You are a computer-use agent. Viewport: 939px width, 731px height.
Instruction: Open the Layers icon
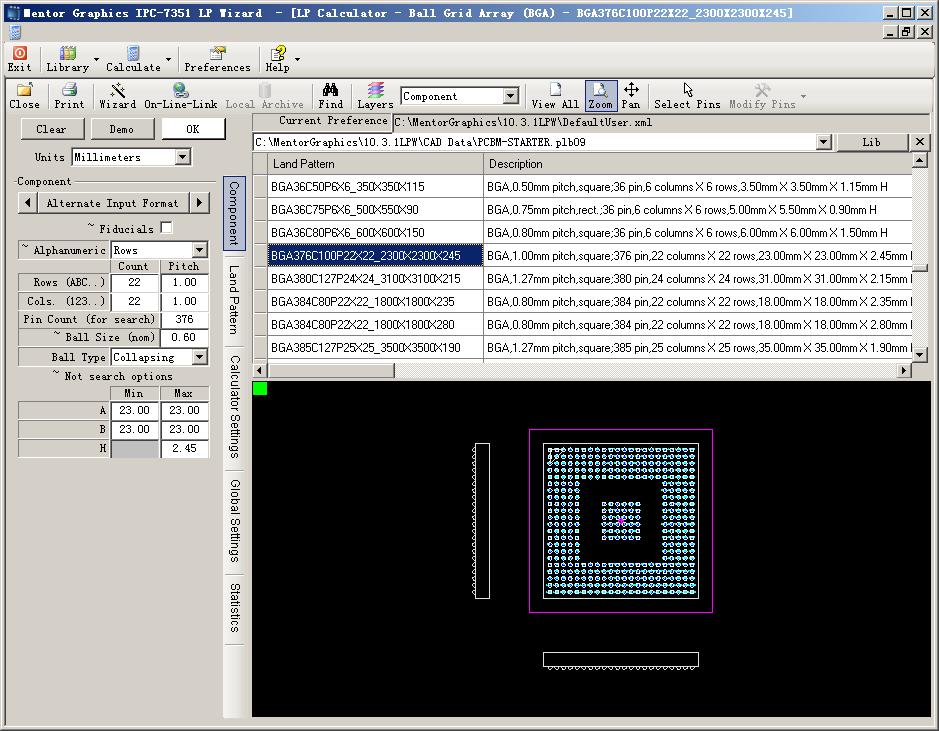tap(375, 90)
